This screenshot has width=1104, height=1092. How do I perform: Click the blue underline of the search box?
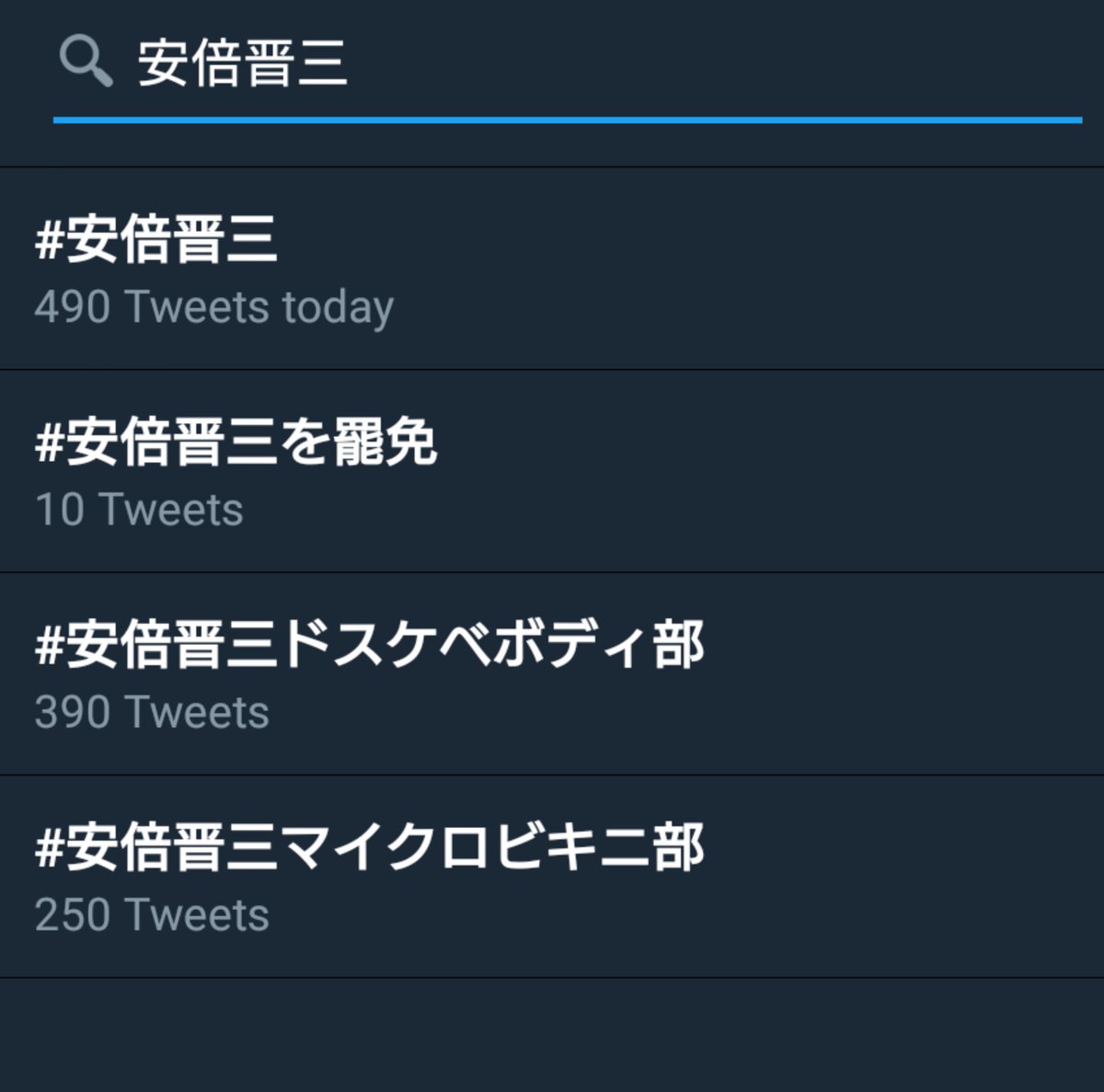click(x=567, y=120)
